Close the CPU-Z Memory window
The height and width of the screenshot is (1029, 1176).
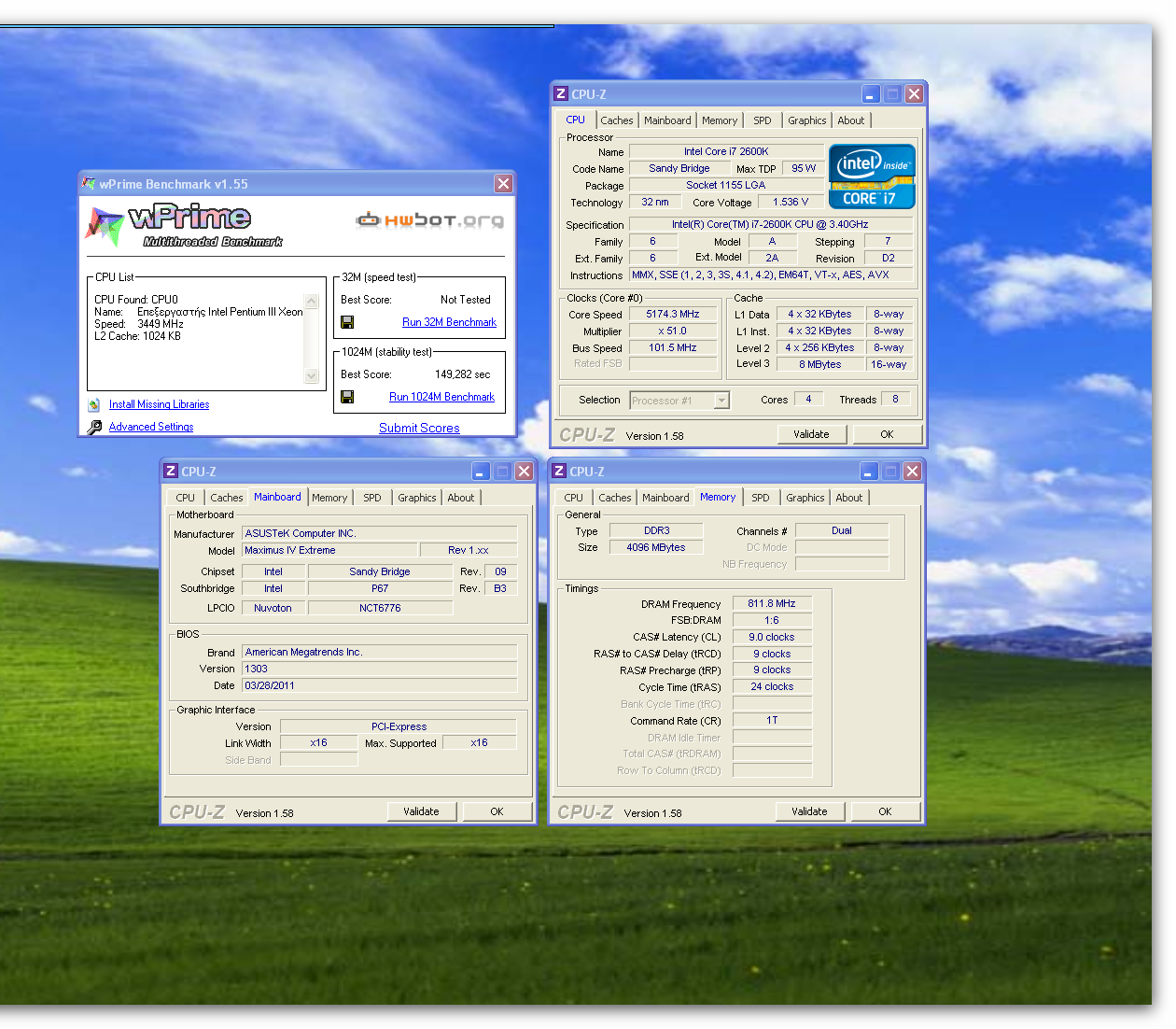912,471
